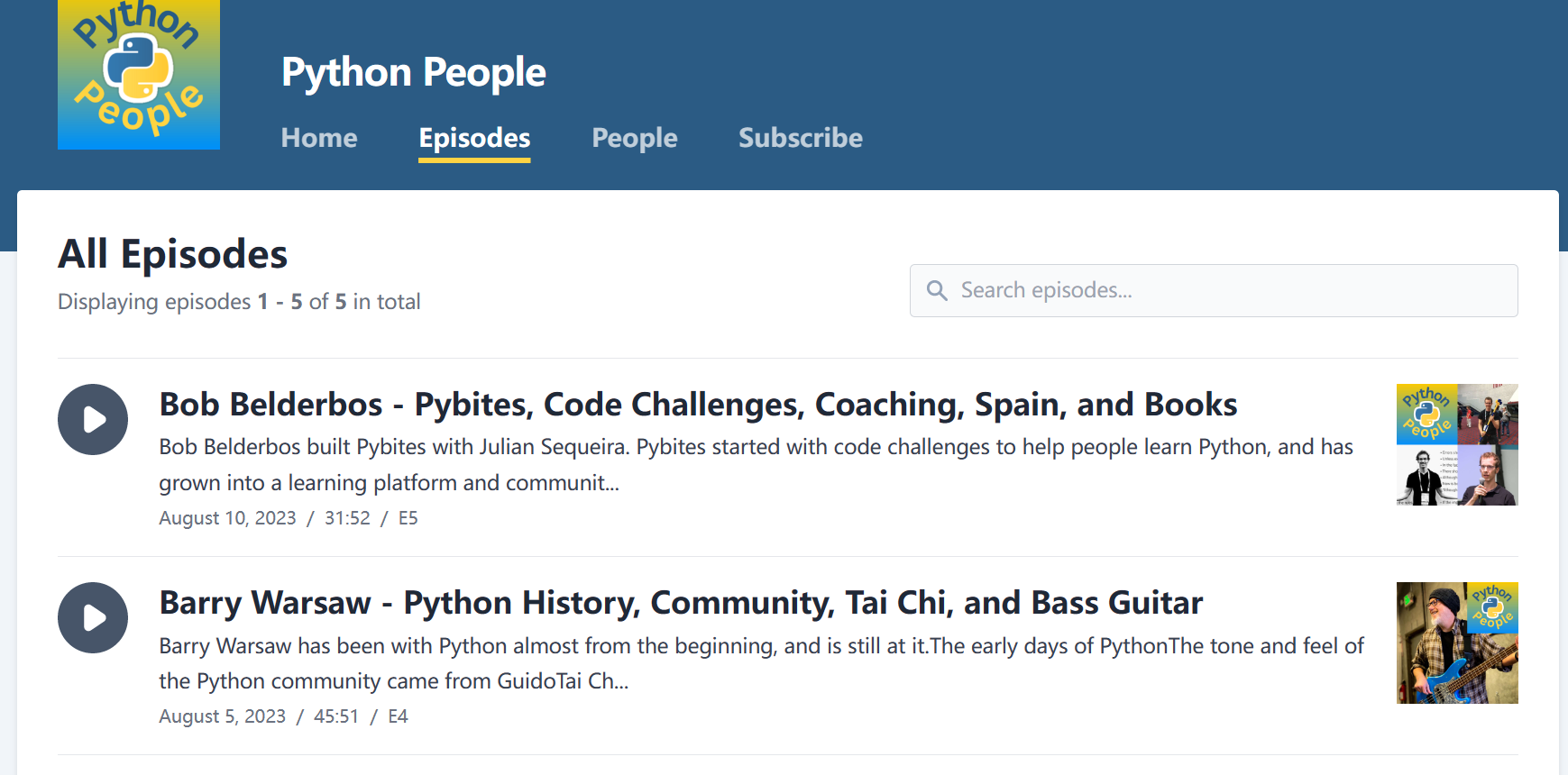Click the 45:51 episode duration
Viewport: 1568px width, 775px height.
pos(336,716)
